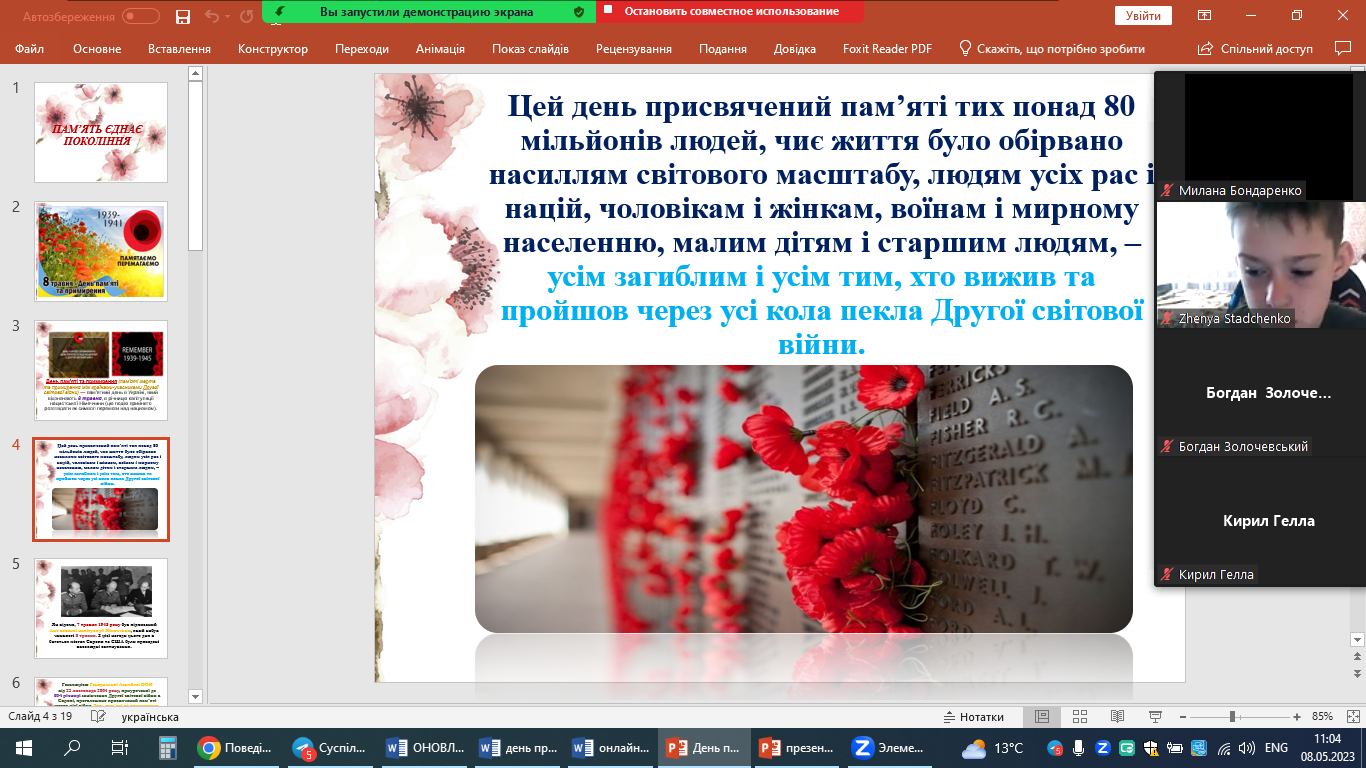Select slide 2 thumbnail with poppies

(x=101, y=251)
